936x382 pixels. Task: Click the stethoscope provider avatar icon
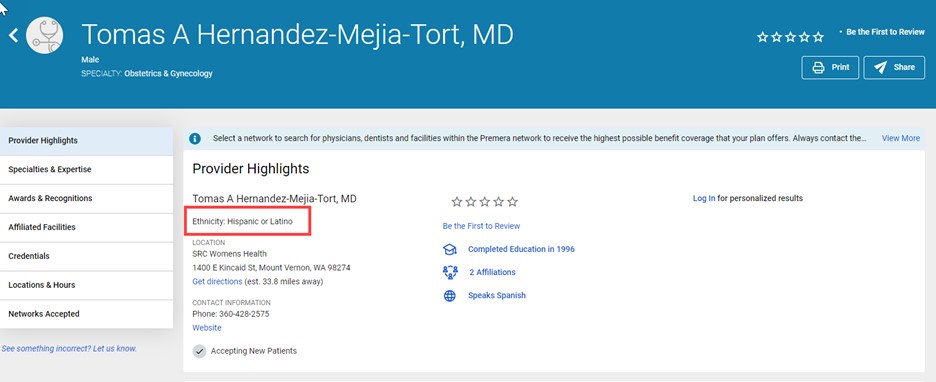click(45, 36)
